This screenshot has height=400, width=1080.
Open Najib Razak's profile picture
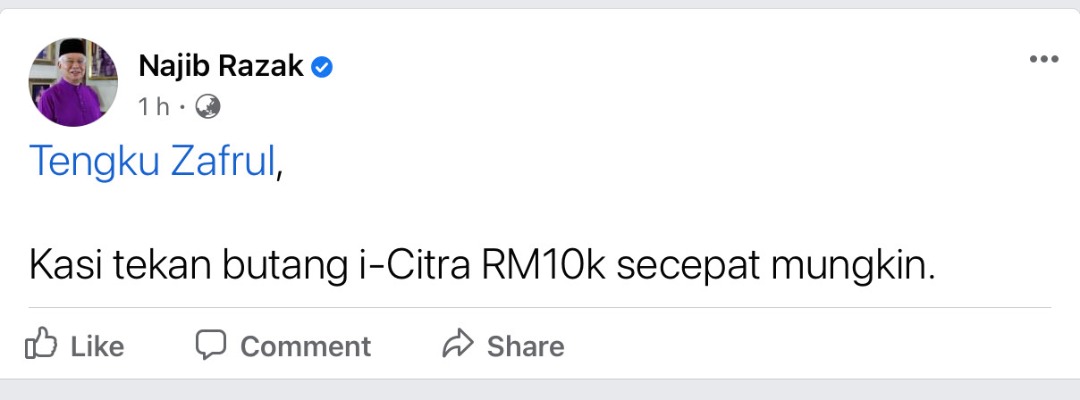click(x=73, y=82)
